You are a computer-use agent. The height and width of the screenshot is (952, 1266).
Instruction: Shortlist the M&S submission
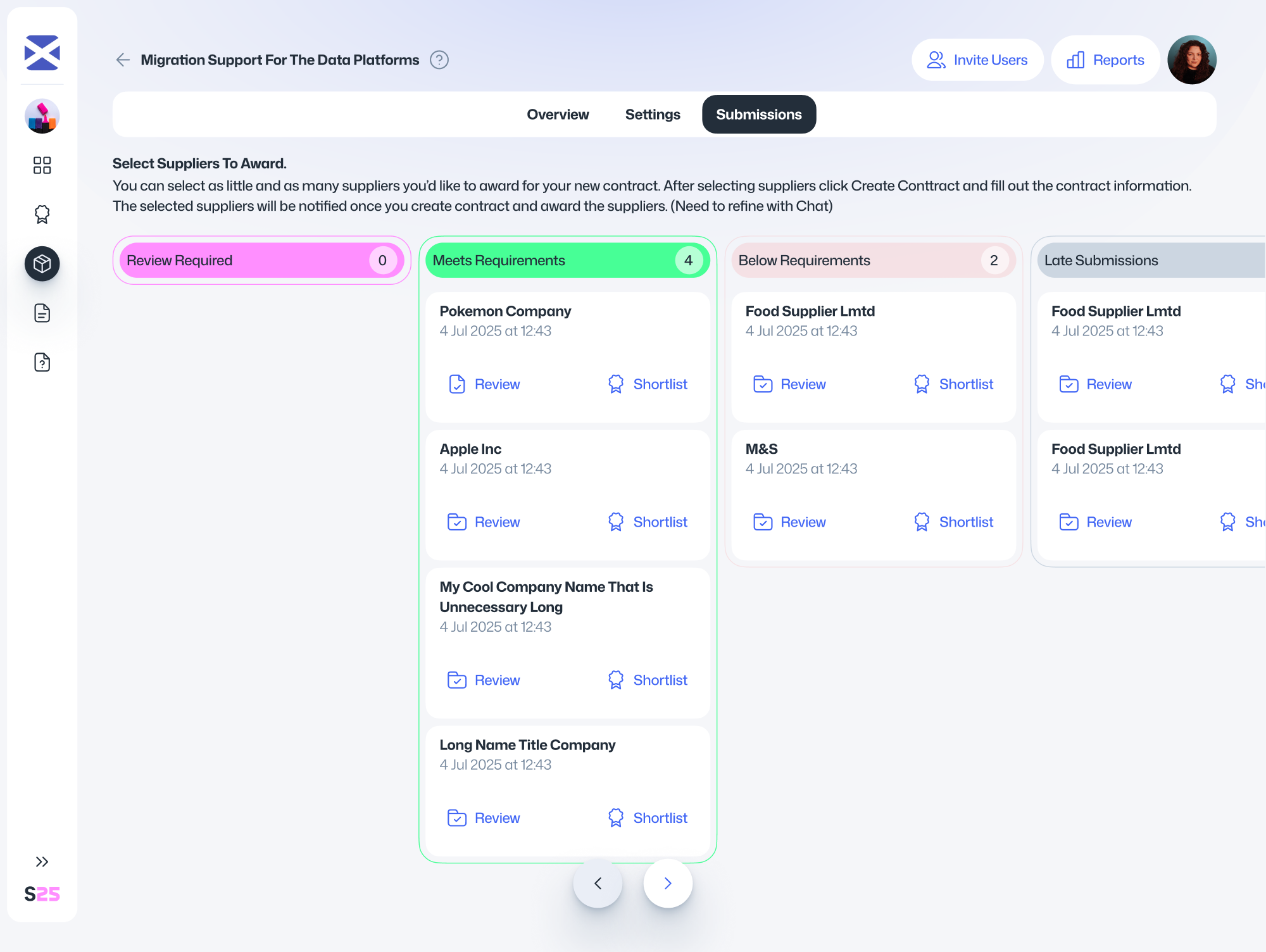953,522
